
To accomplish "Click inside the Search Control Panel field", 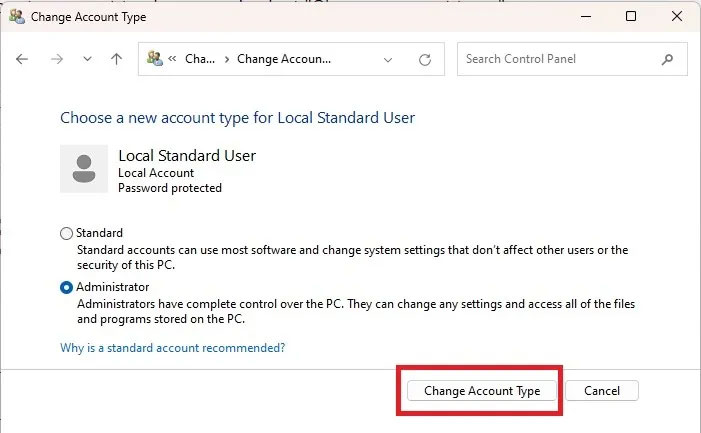I will click(560, 59).
